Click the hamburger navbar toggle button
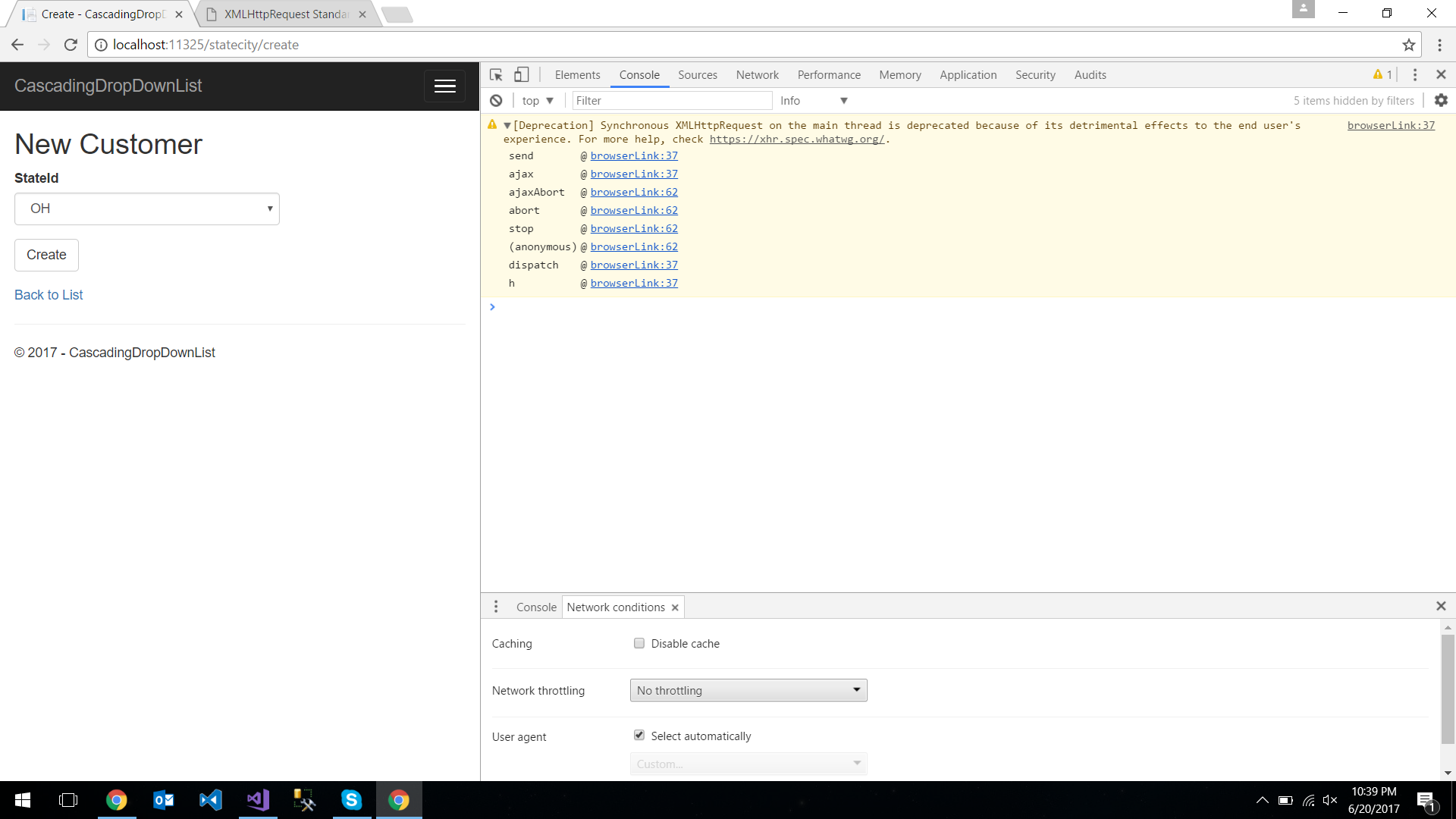The width and height of the screenshot is (1456, 819). click(x=444, y=86)
